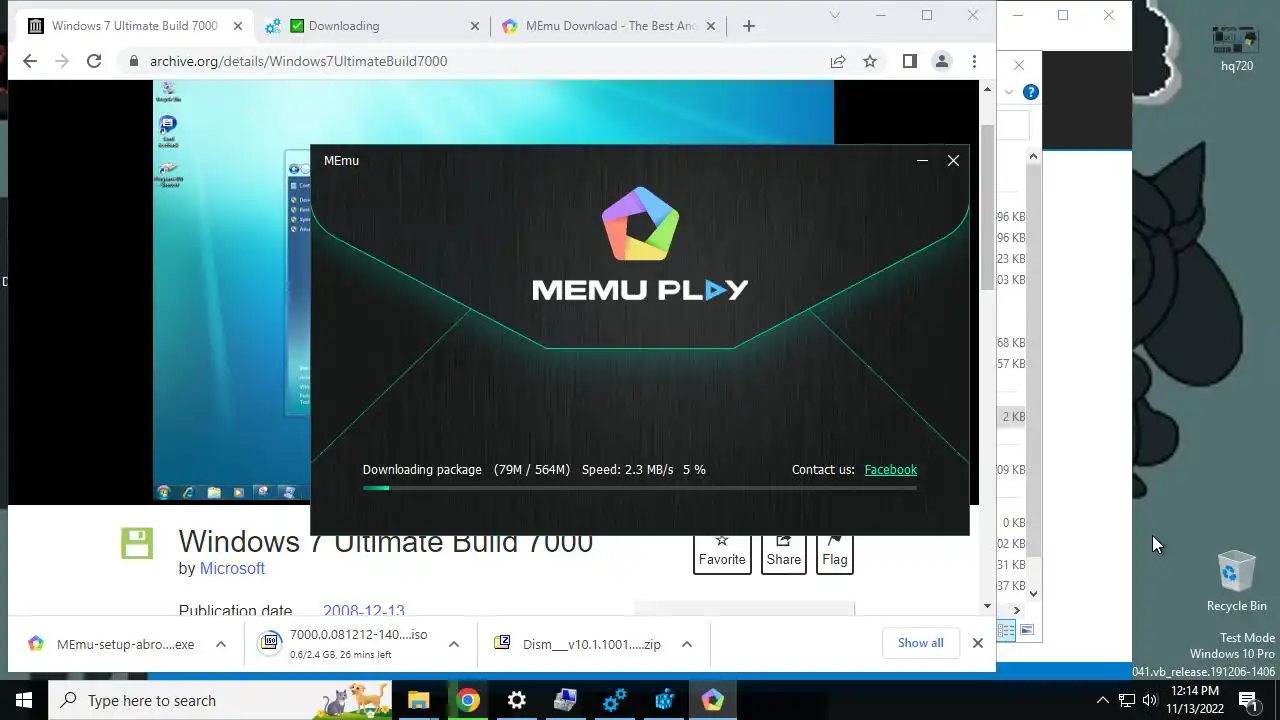Open Chrome three-dot menu
1280x720 pixels.
click(x=974, y=61)
